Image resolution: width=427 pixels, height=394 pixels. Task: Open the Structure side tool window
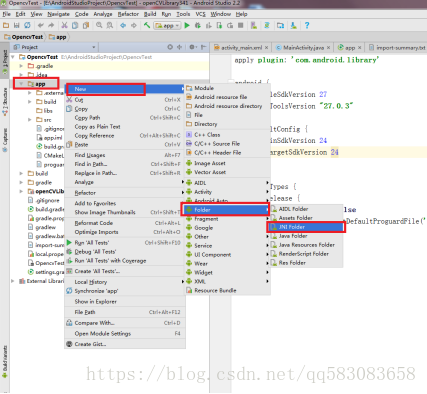5,102
